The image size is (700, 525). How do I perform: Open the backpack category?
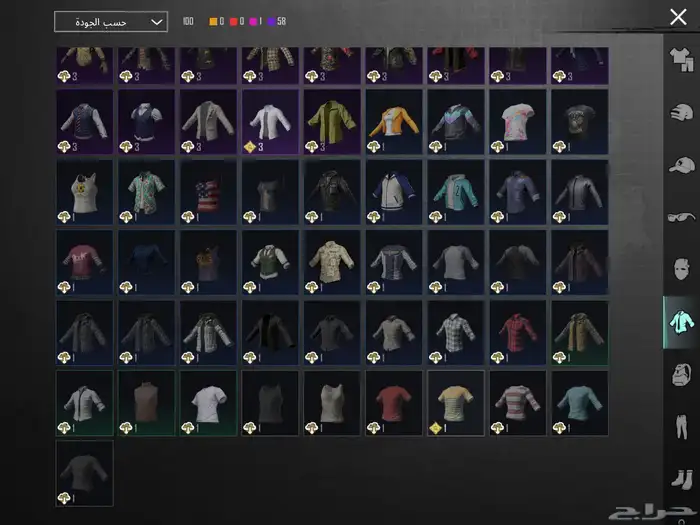[681, 374]
